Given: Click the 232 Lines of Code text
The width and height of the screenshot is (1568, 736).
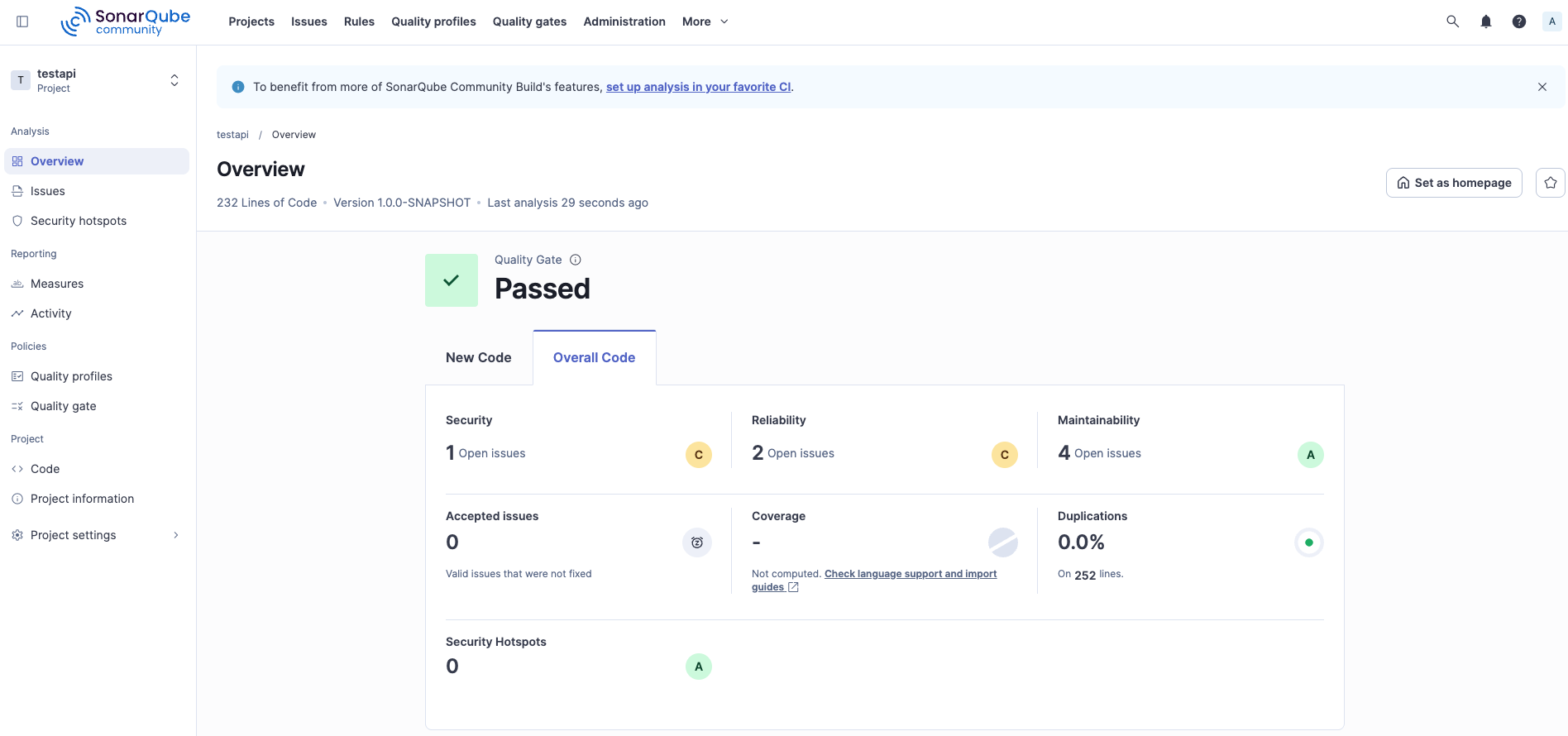Looking at the screenshot, I should click(266, 203).
